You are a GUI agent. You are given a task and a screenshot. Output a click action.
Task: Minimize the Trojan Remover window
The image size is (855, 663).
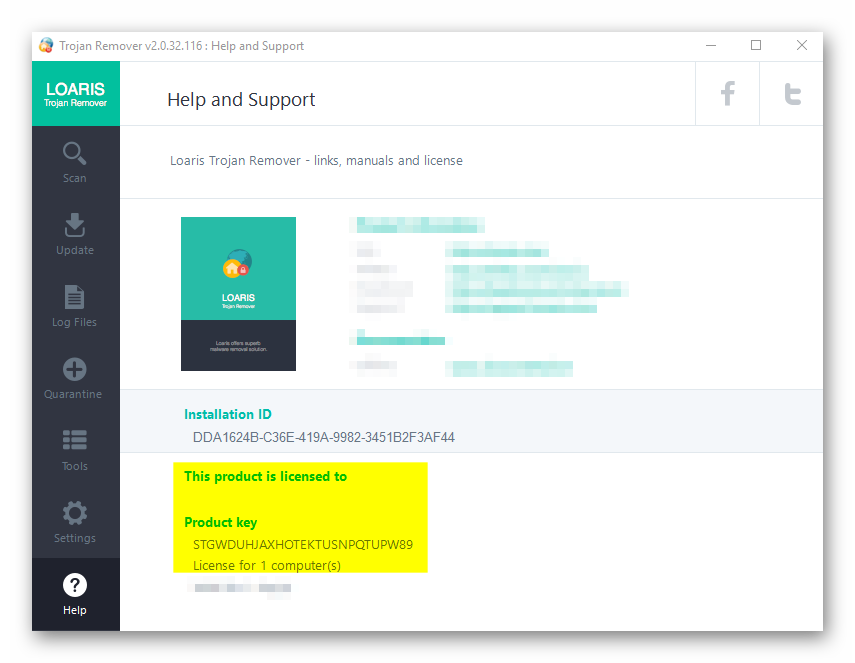711,46
